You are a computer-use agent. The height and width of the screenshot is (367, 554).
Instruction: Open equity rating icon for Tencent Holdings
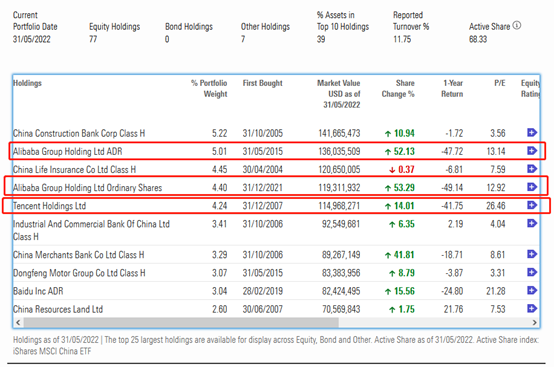click(532, 205)
